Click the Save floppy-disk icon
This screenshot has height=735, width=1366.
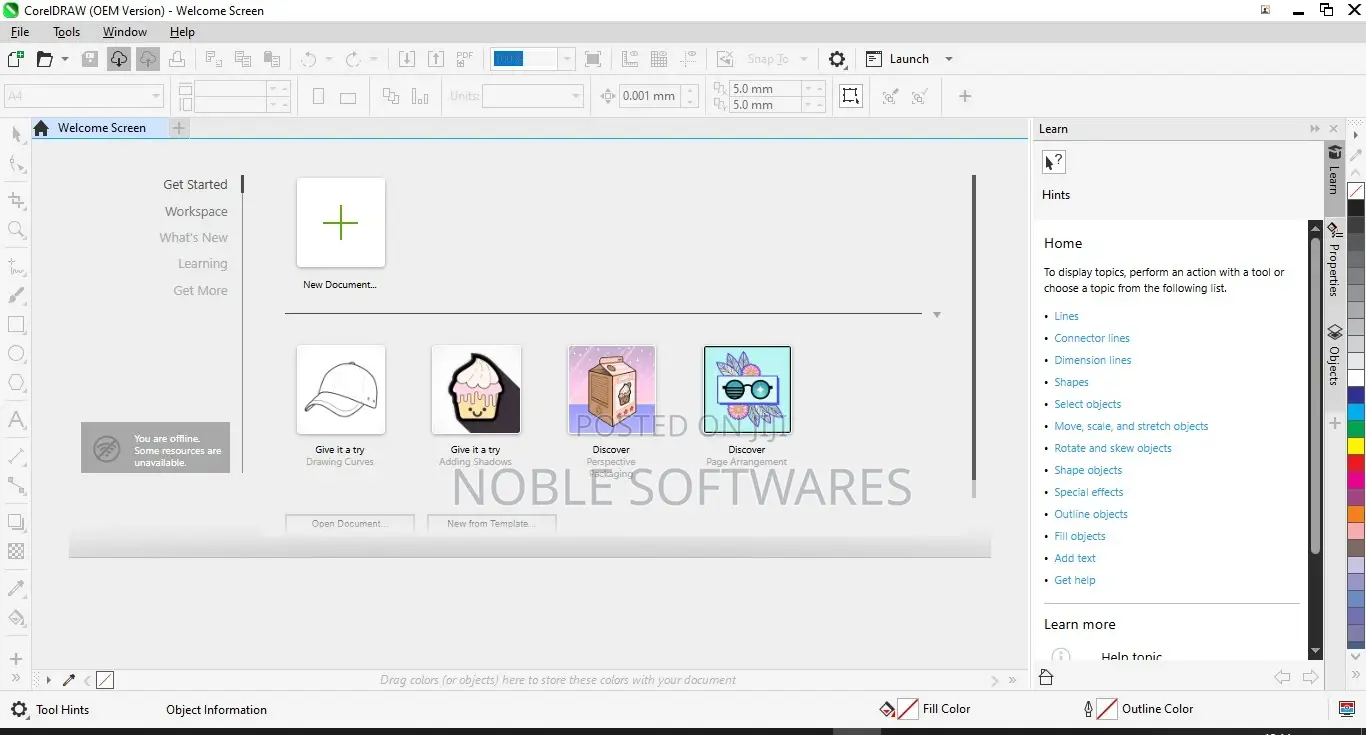point(90,59)
